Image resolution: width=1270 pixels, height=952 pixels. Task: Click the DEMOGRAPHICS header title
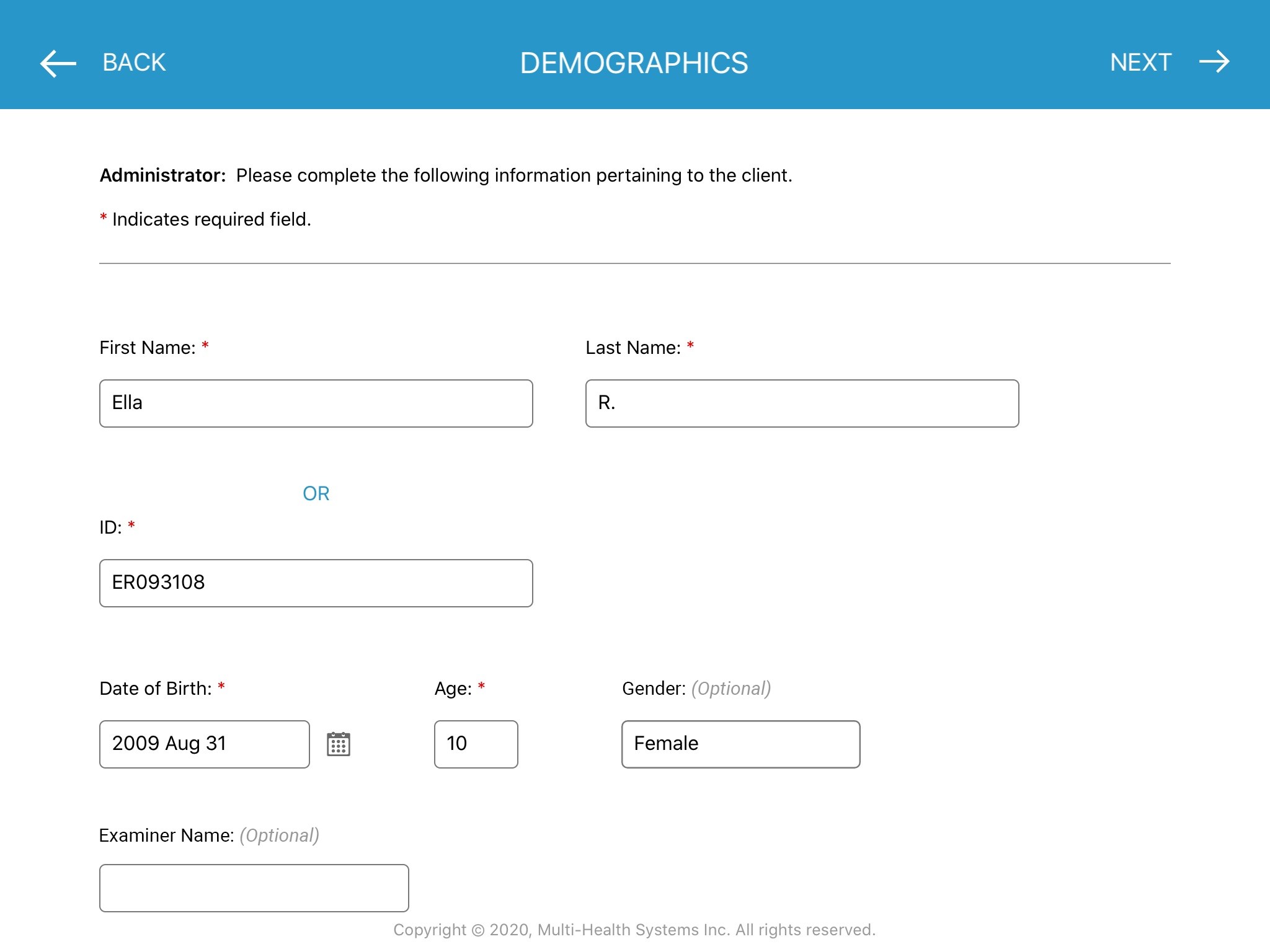click(x=634, y=63)
